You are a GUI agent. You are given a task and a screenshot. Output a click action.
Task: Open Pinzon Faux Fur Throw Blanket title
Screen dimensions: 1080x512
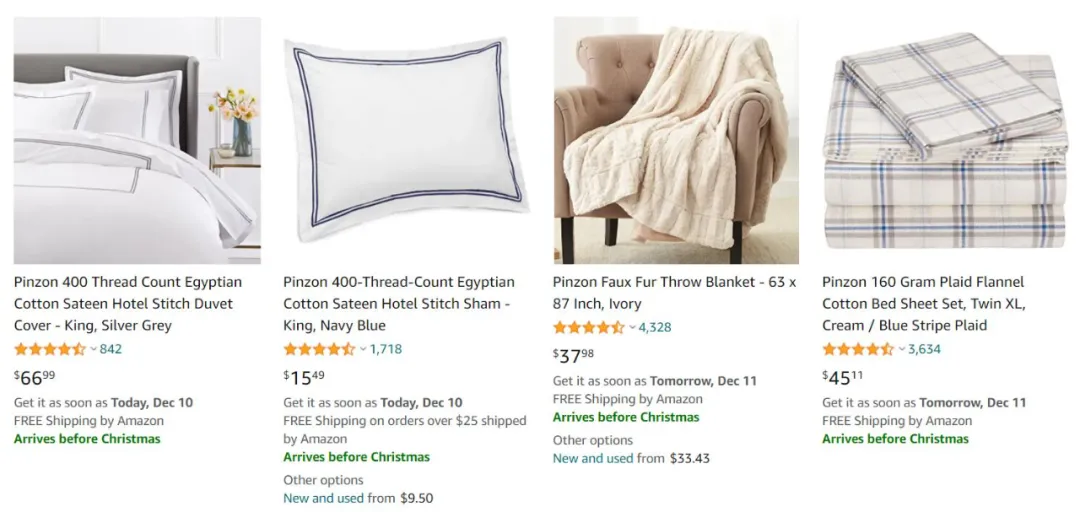tap(674, 293)
